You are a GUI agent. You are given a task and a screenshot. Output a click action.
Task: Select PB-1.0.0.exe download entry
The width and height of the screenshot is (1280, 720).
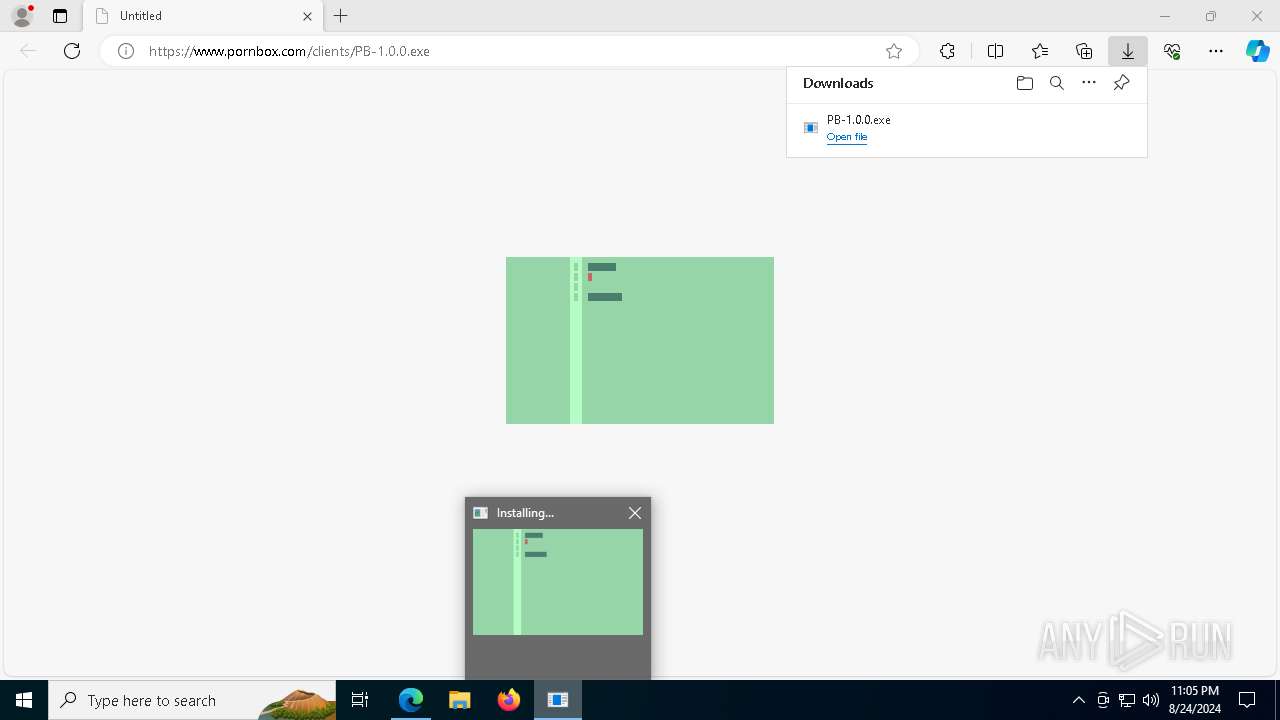967,128
